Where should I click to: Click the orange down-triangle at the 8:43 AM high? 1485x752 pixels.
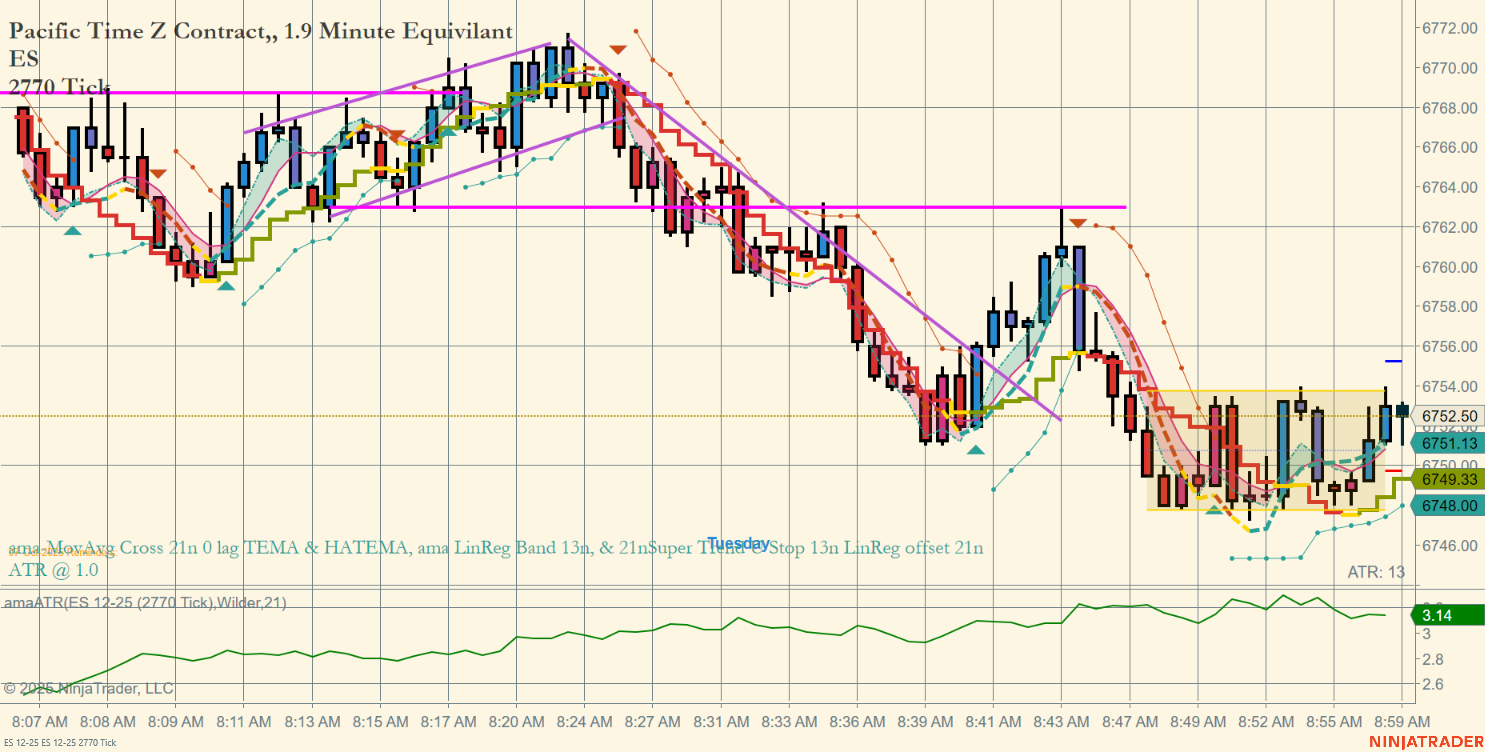1078,223
